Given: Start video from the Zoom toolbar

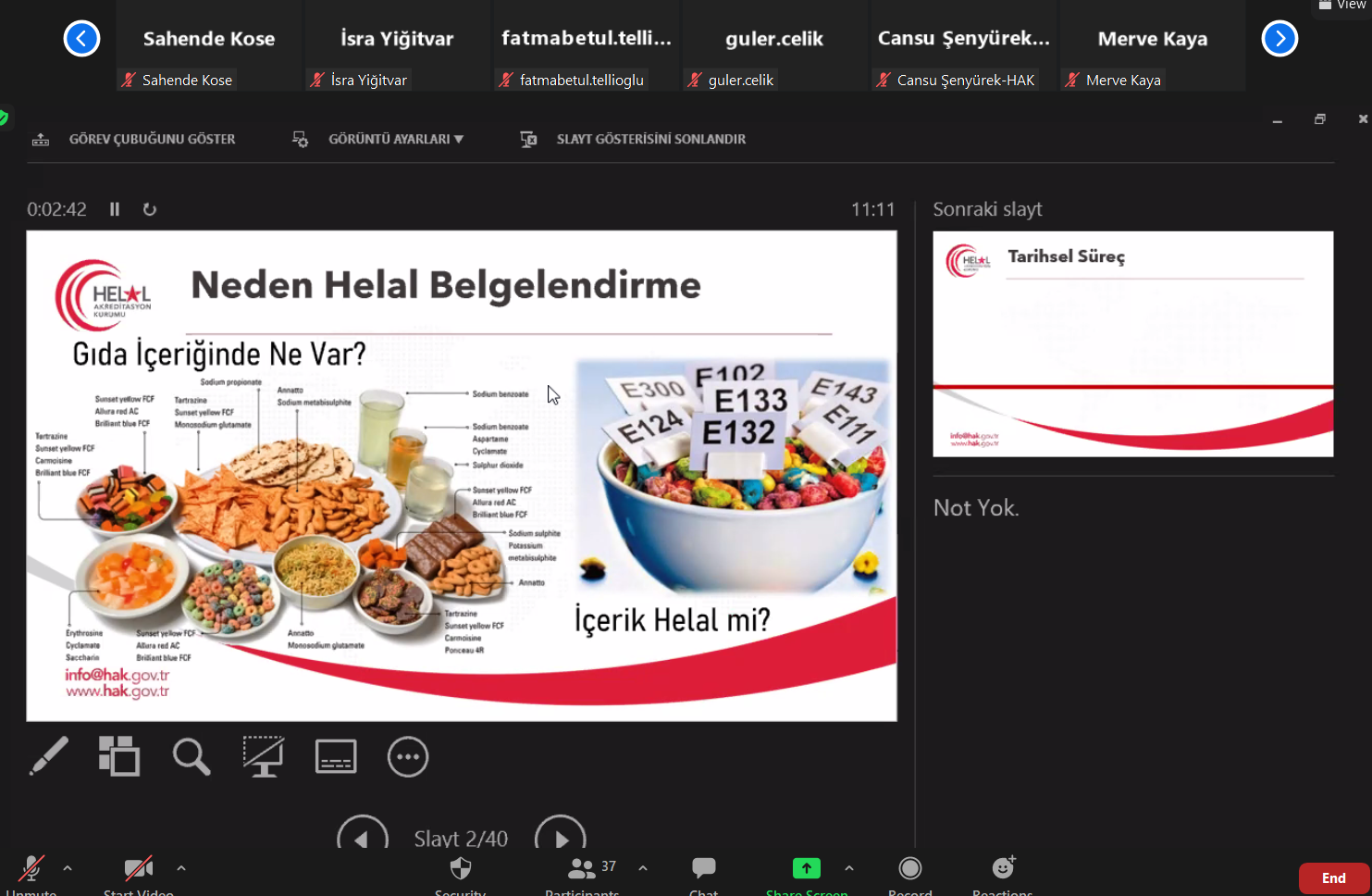Looking at the screenshot, I should point(139,872).
